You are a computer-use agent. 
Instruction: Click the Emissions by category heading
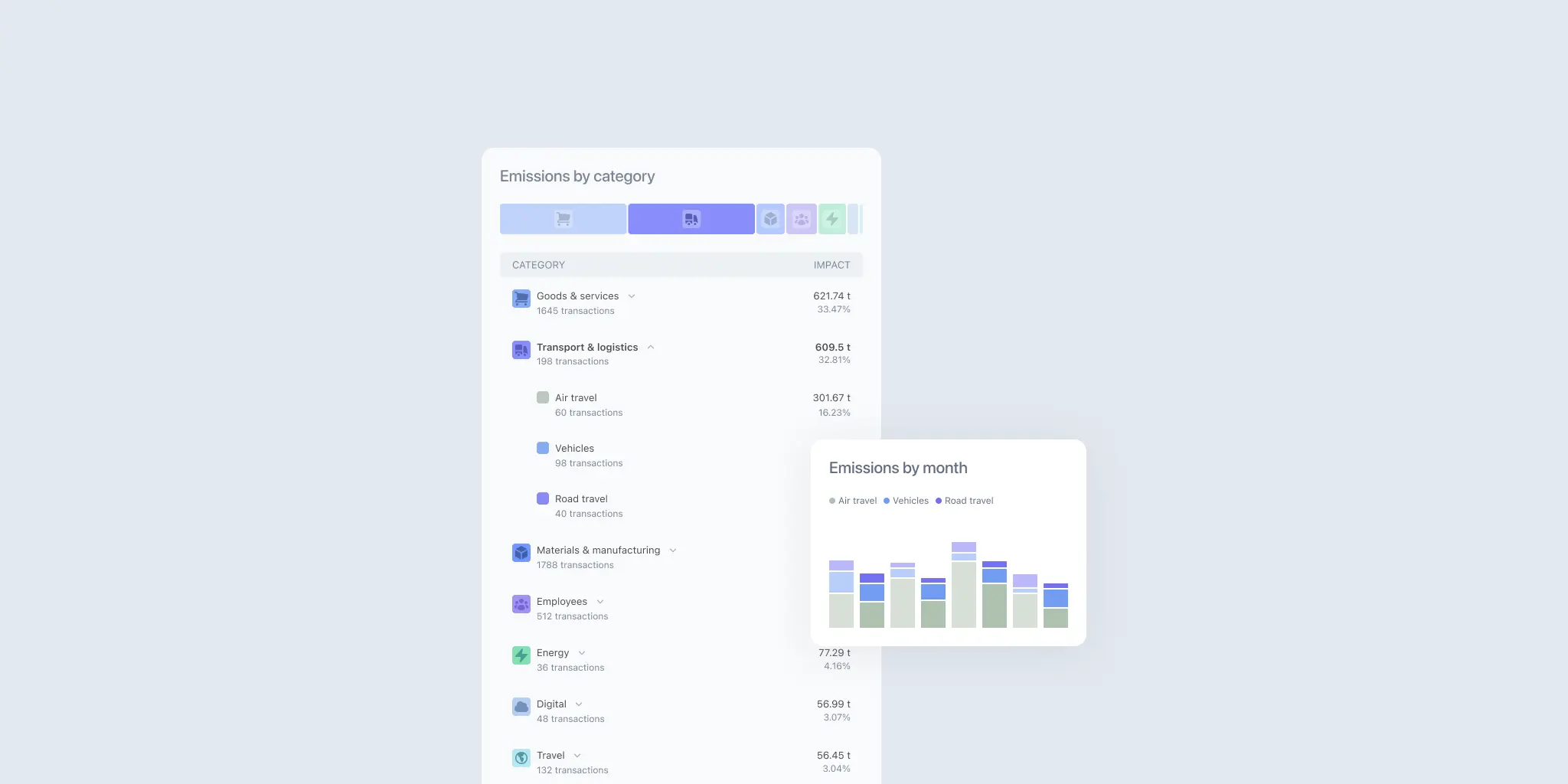point(577,176)
